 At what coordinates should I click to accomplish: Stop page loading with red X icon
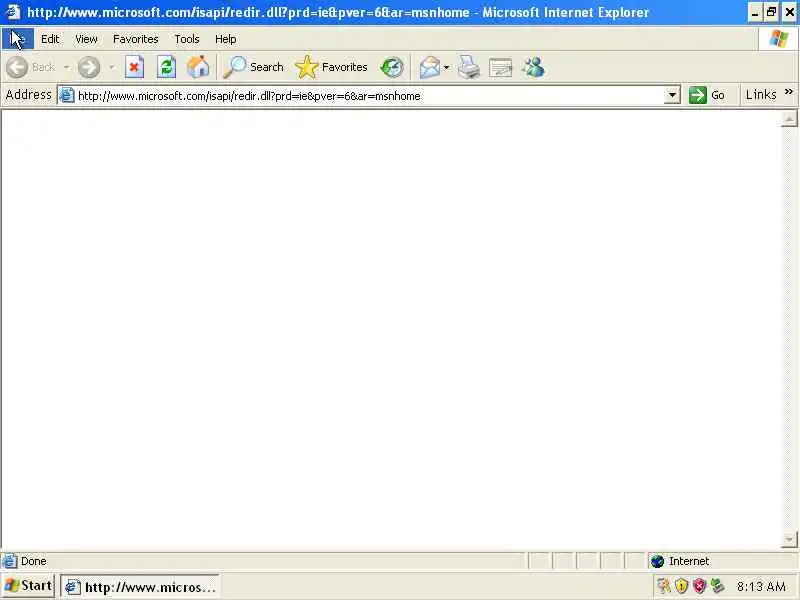[134, 67]
